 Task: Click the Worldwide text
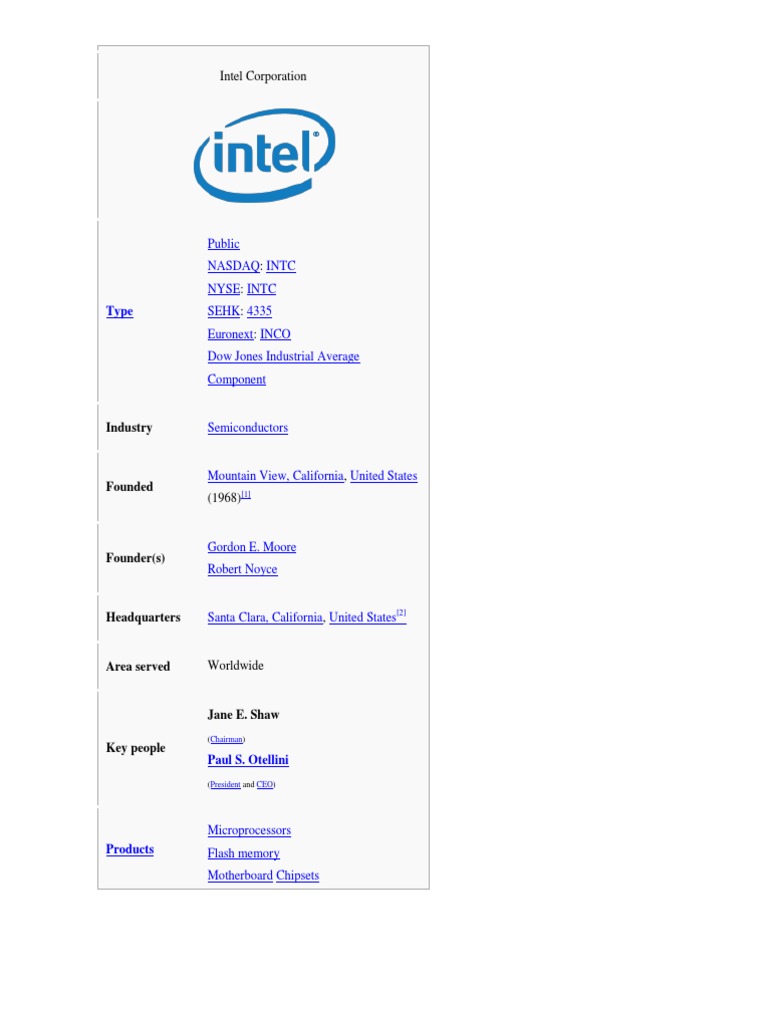pyautogui.click(x=236, y=665)
